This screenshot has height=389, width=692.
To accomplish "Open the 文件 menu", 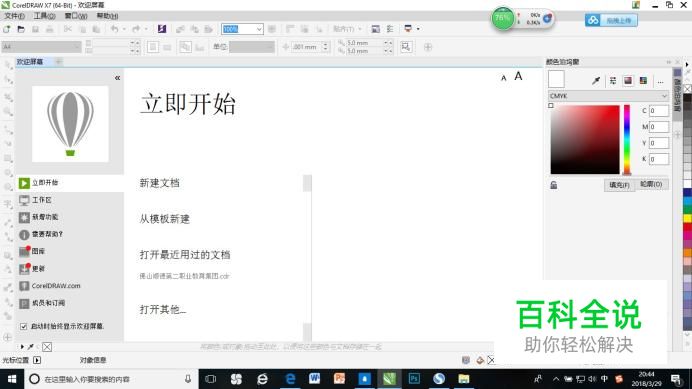I will pos(15,16).
